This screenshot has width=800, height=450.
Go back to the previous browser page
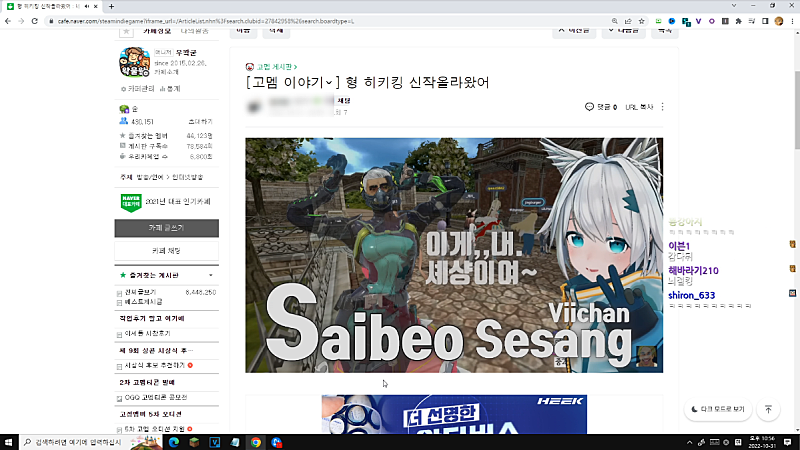pos(8,21)
